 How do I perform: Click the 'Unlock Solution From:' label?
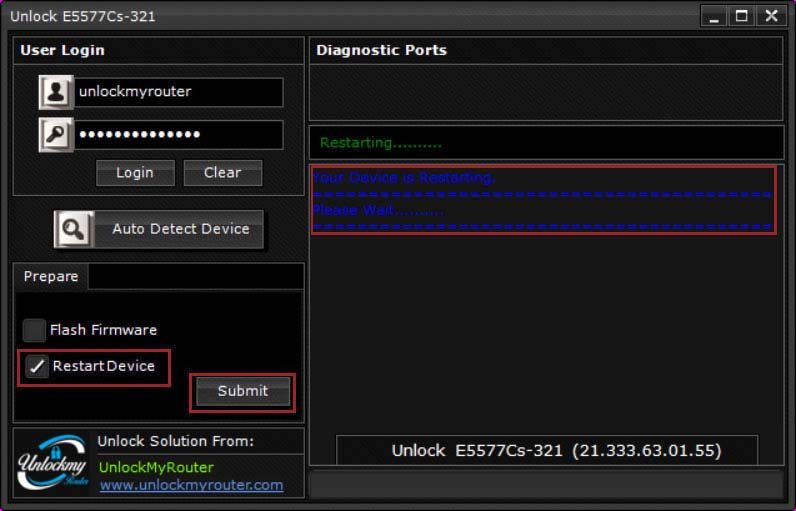point(176,441)
